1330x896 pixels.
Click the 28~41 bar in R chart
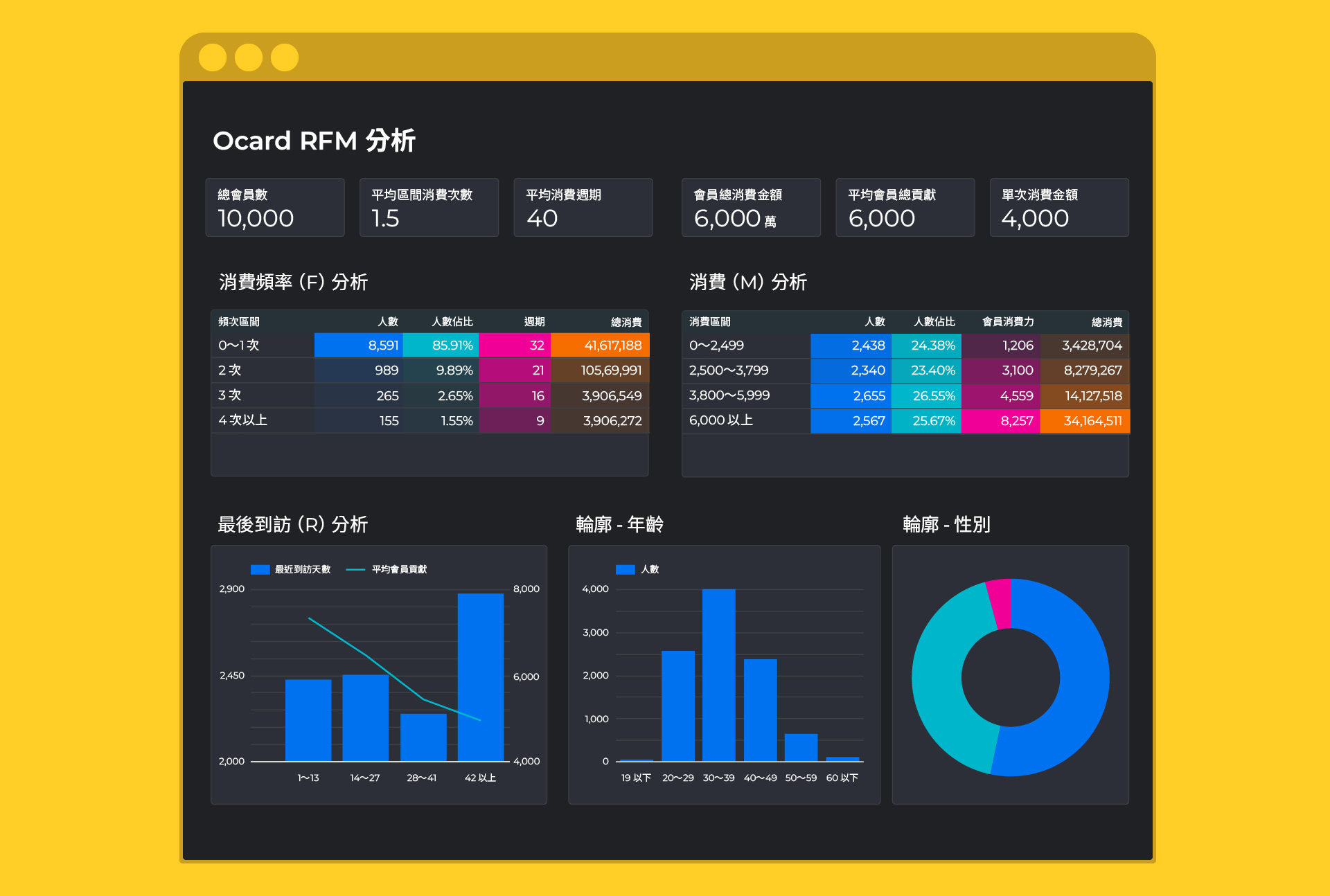click(x=423, y=737)
